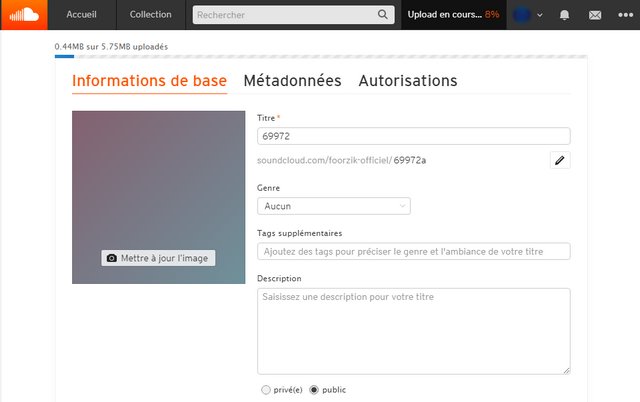Open the three-dots more menu
640x402 pixels.
[x=626, y=15]
